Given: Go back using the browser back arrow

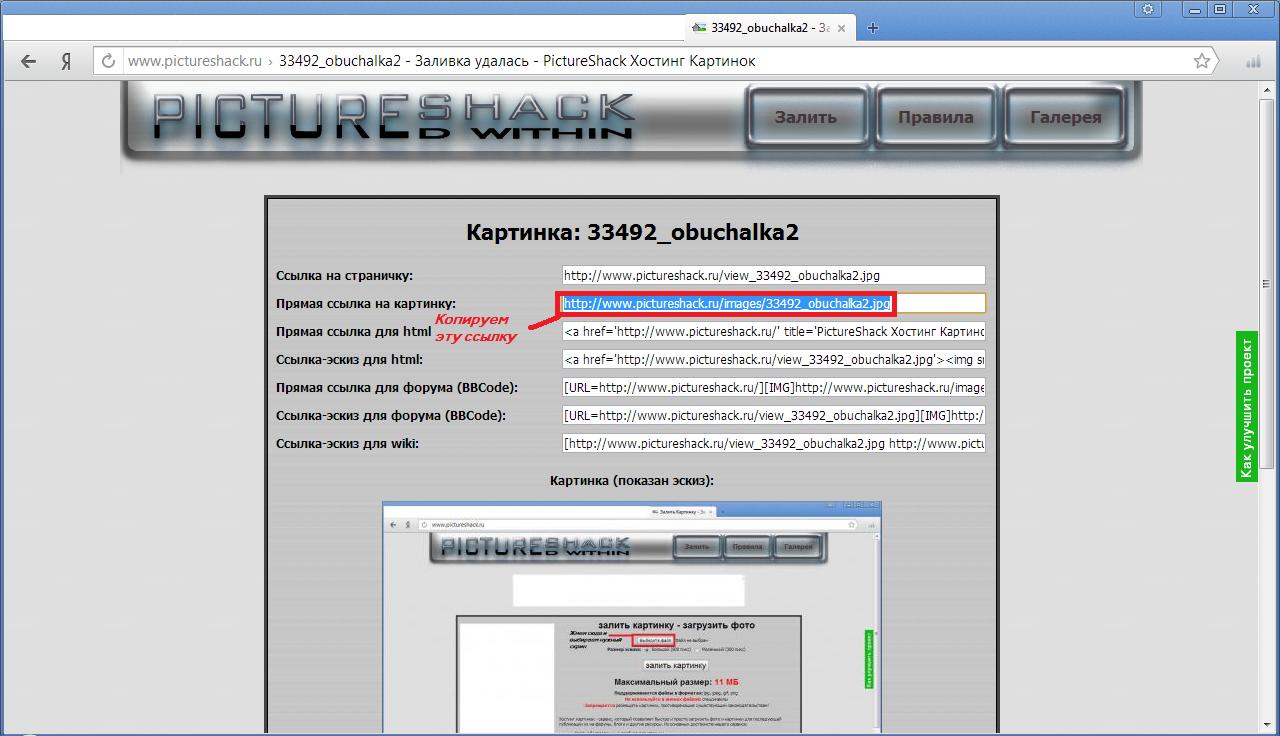Looking at the screenshot, I should [28, 61].
